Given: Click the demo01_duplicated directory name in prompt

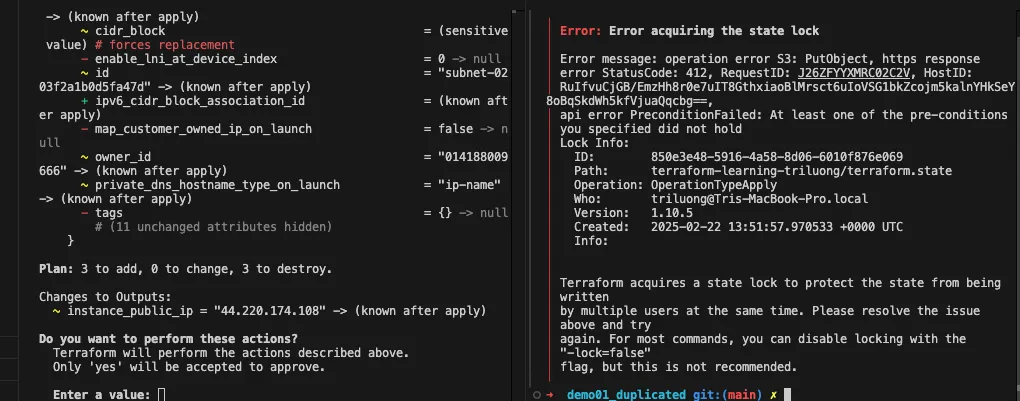Looking at the screenshot, I should coord(627,394).
